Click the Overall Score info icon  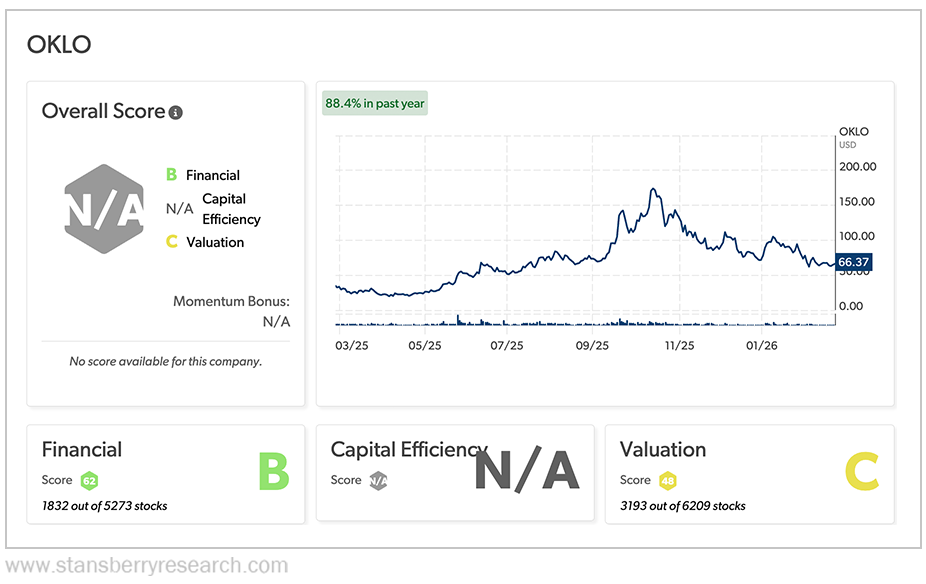(x=176, y=113)
